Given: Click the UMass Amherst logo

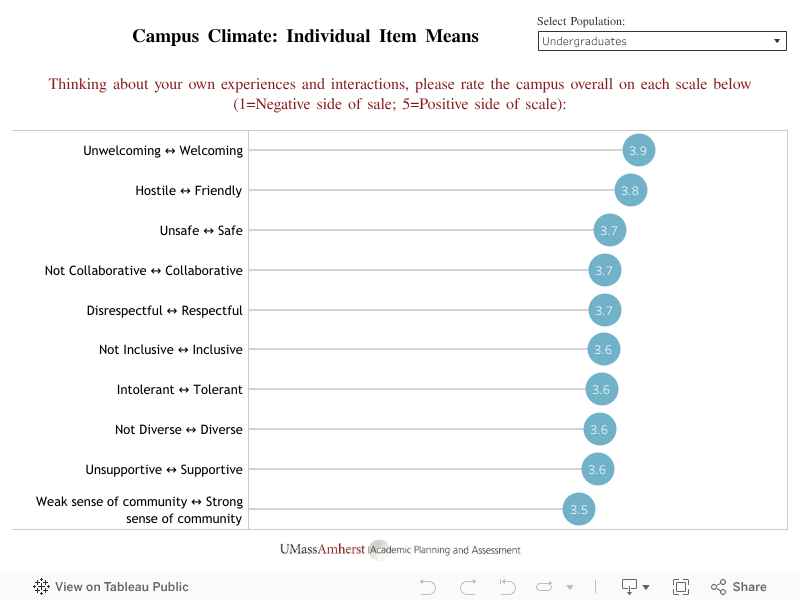Looking at the screenshot, I should [x=322, y=549].
